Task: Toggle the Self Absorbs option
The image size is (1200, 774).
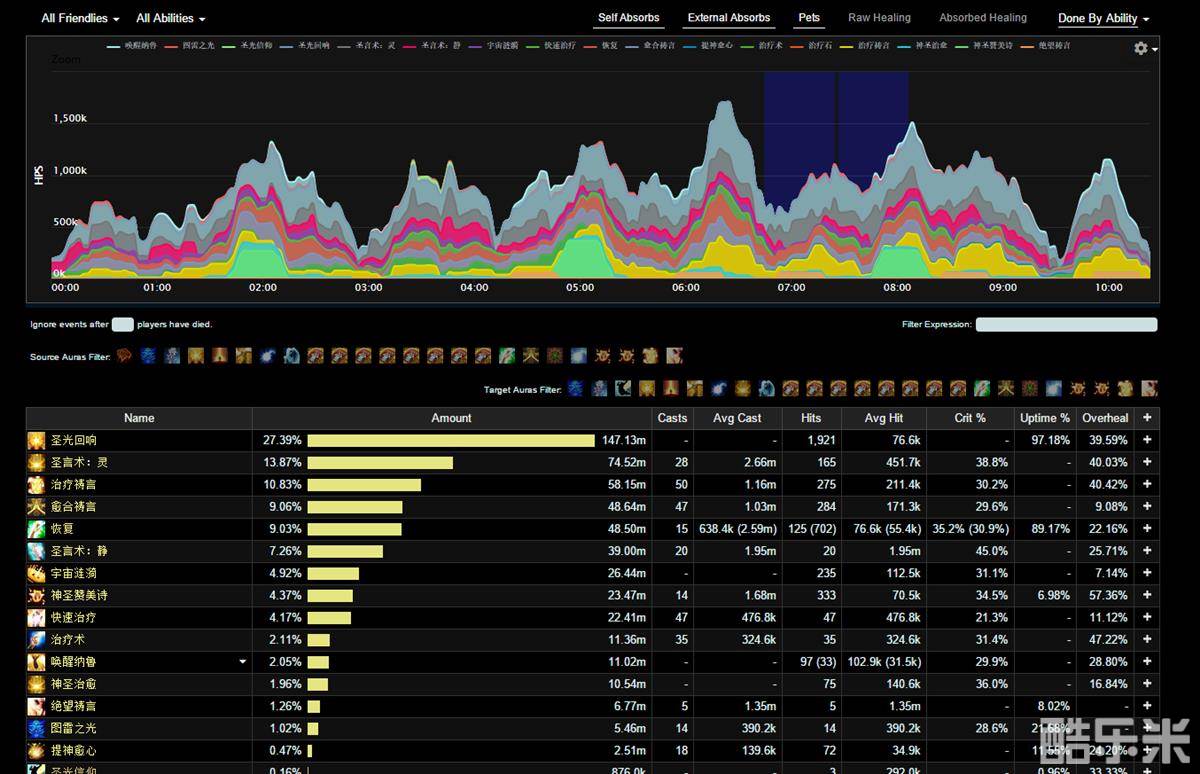Action: [628, 18]
